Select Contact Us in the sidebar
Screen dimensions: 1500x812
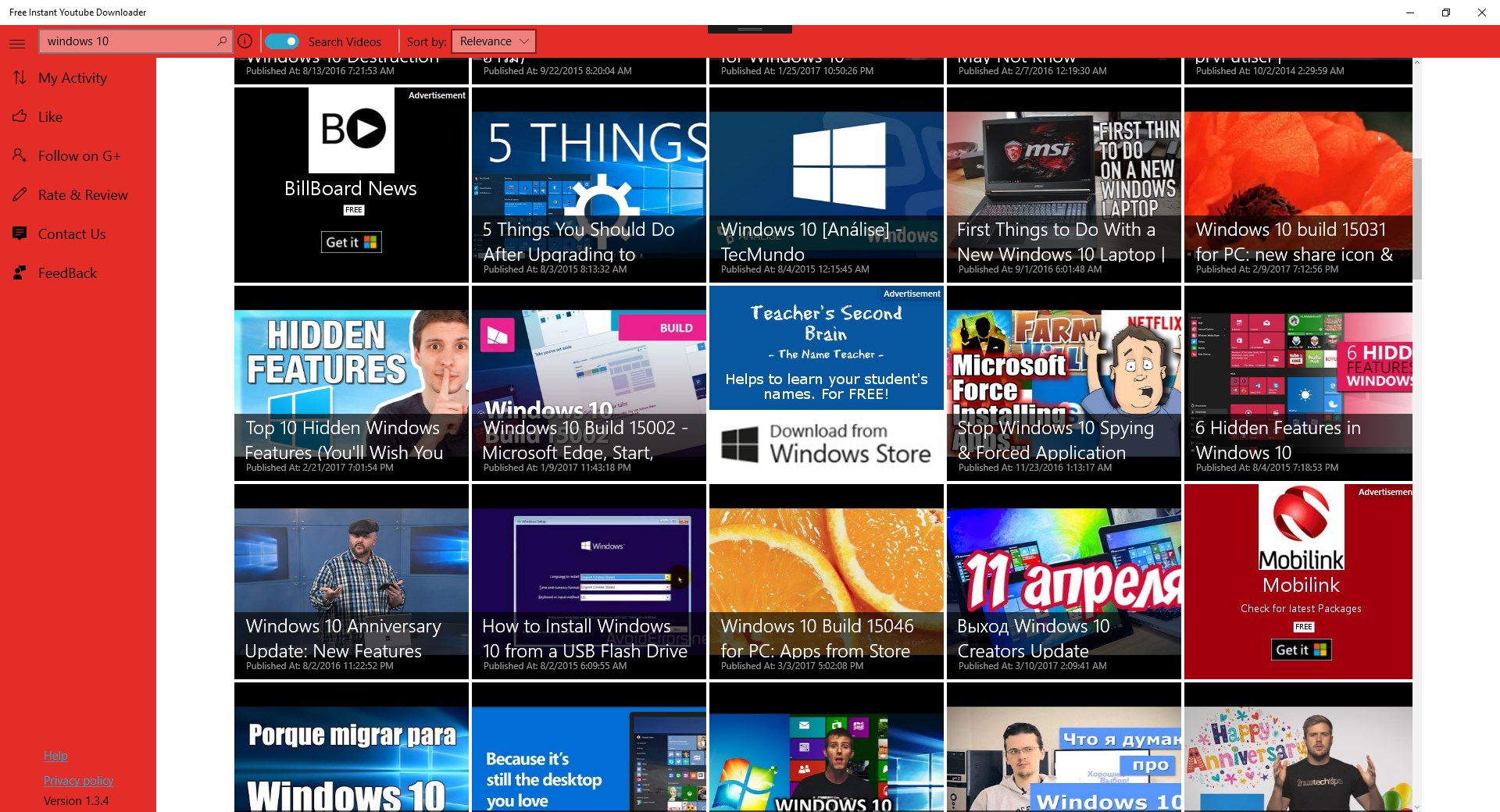[78, 233]
